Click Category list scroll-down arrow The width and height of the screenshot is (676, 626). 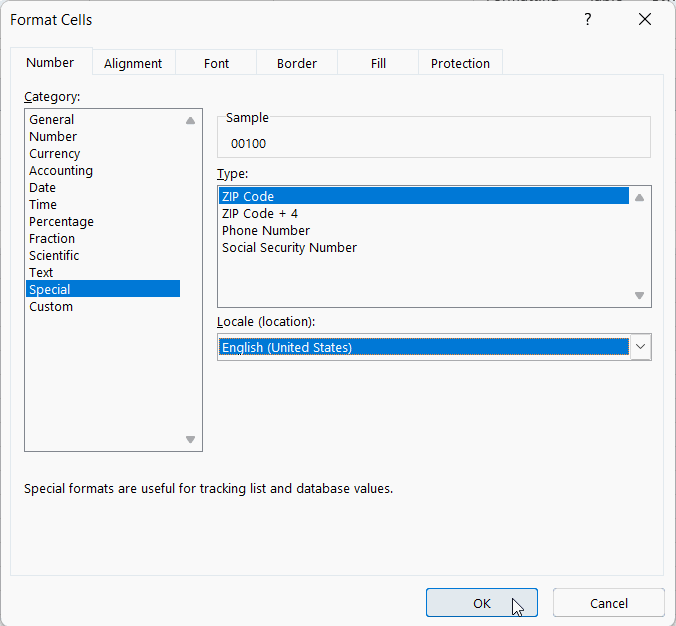191,439
